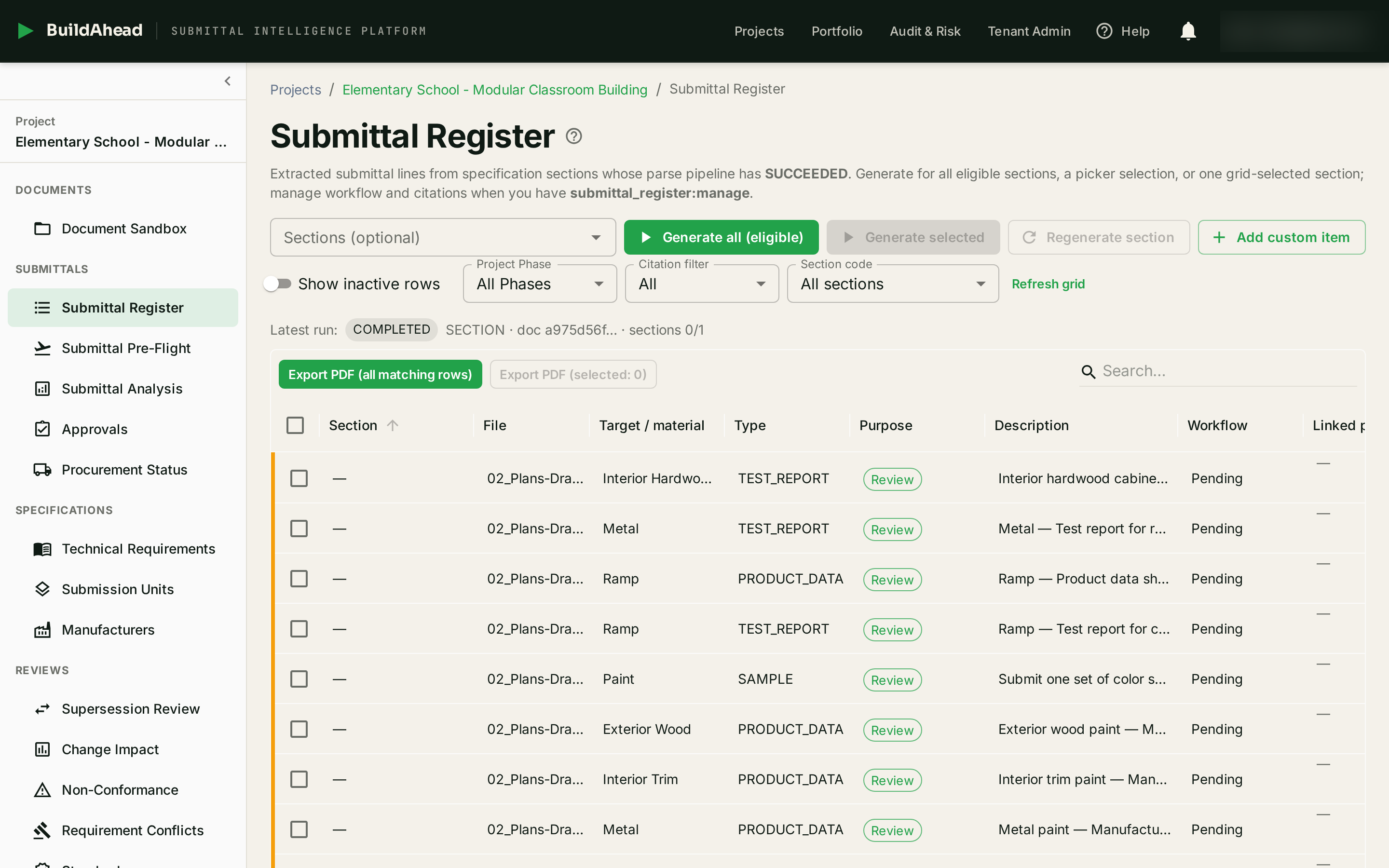Check the Metal PRODUCT_DATA row checkbox

click(x=299, y=829)
